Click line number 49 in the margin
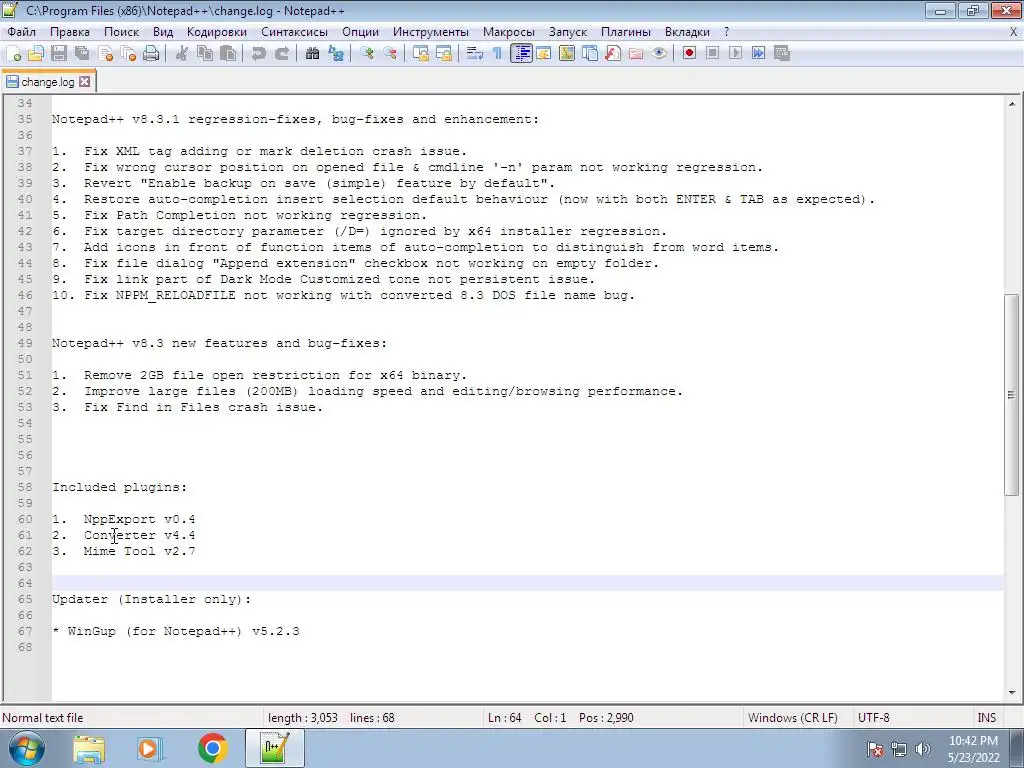Viewport: 1024px width, 768px height. click(x=25, y=343)
